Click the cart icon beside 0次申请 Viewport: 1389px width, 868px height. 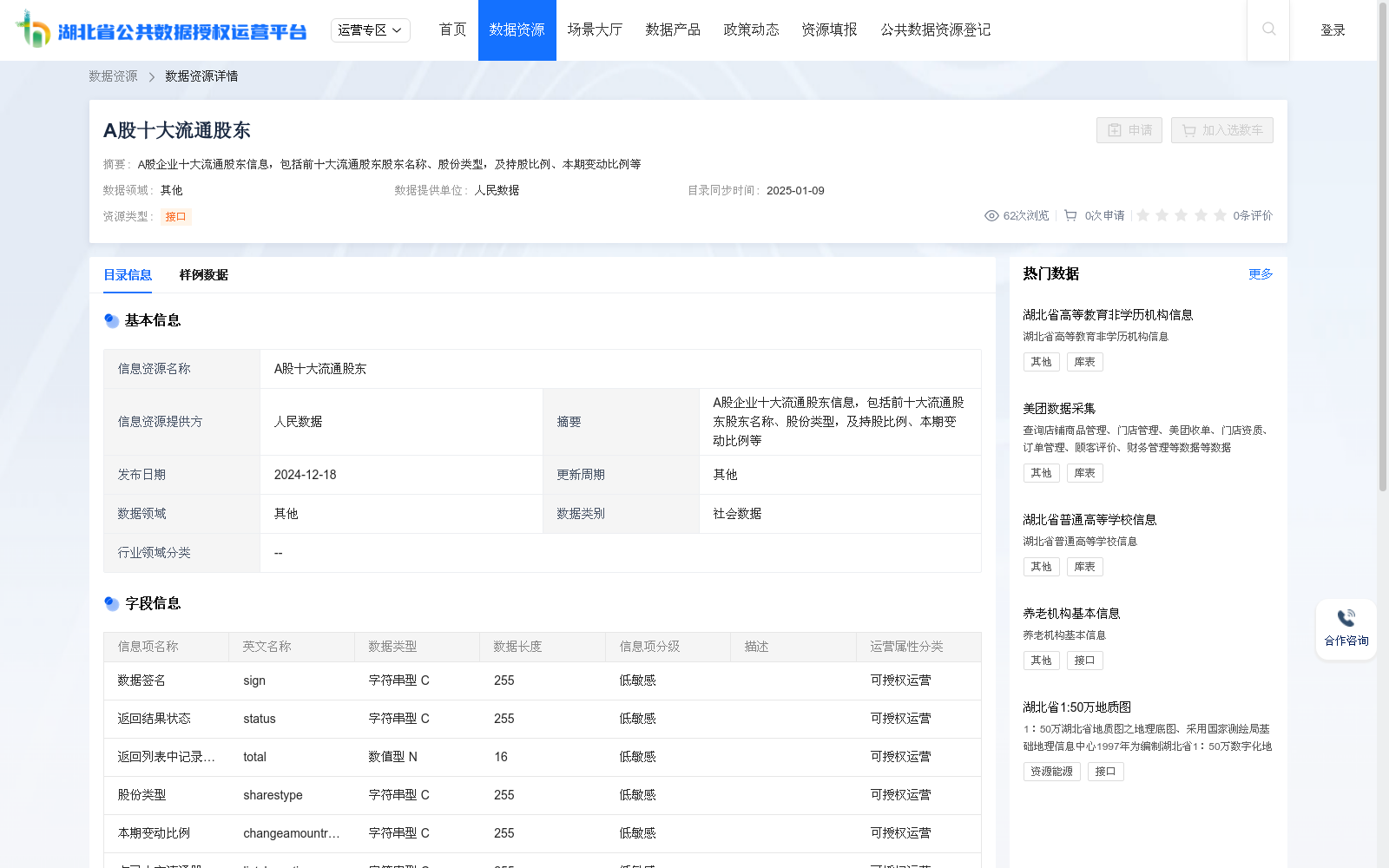click(x=1070, y=215)
